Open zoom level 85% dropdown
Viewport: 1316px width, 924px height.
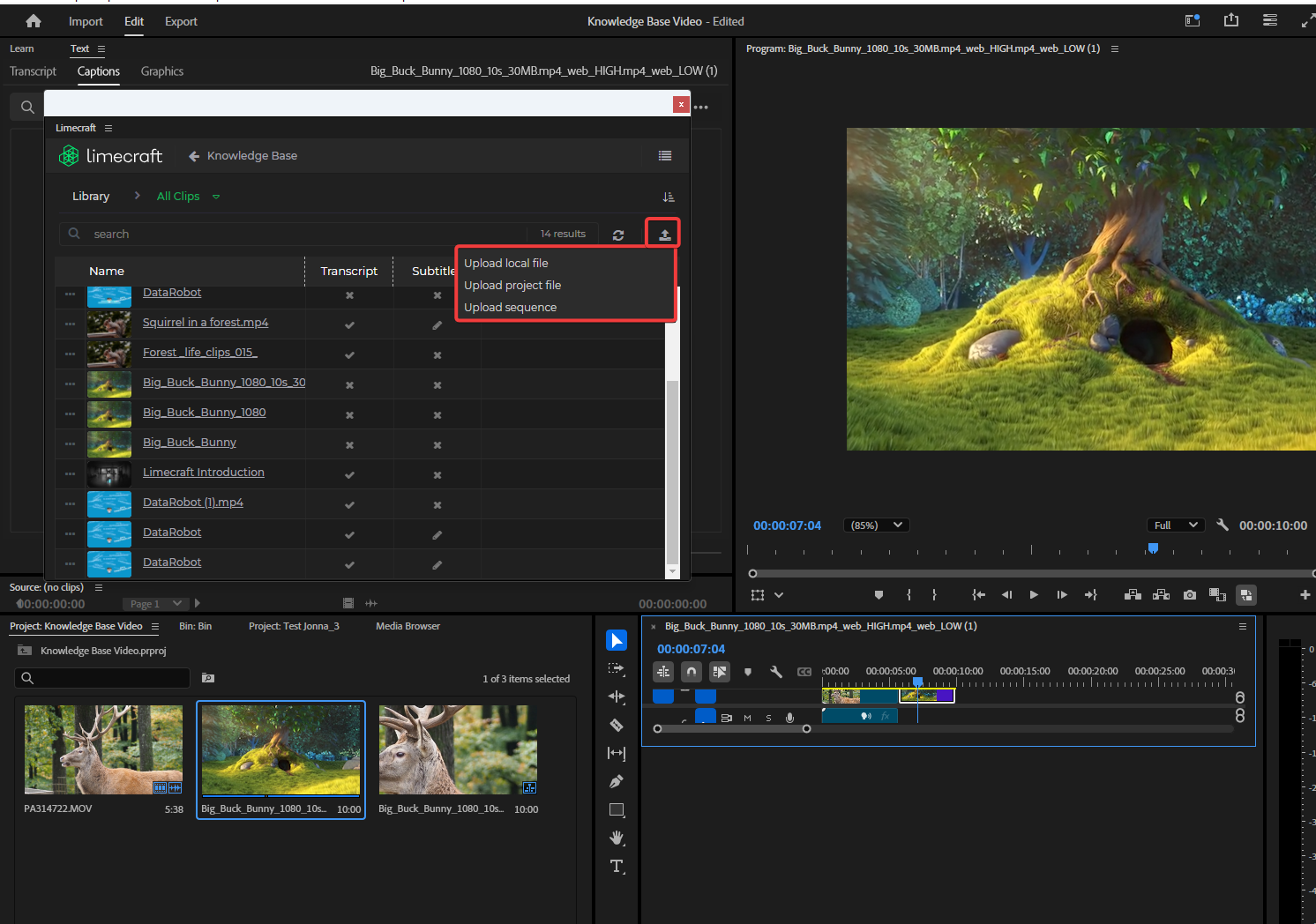pyautogui.click(x=876, y=525)
